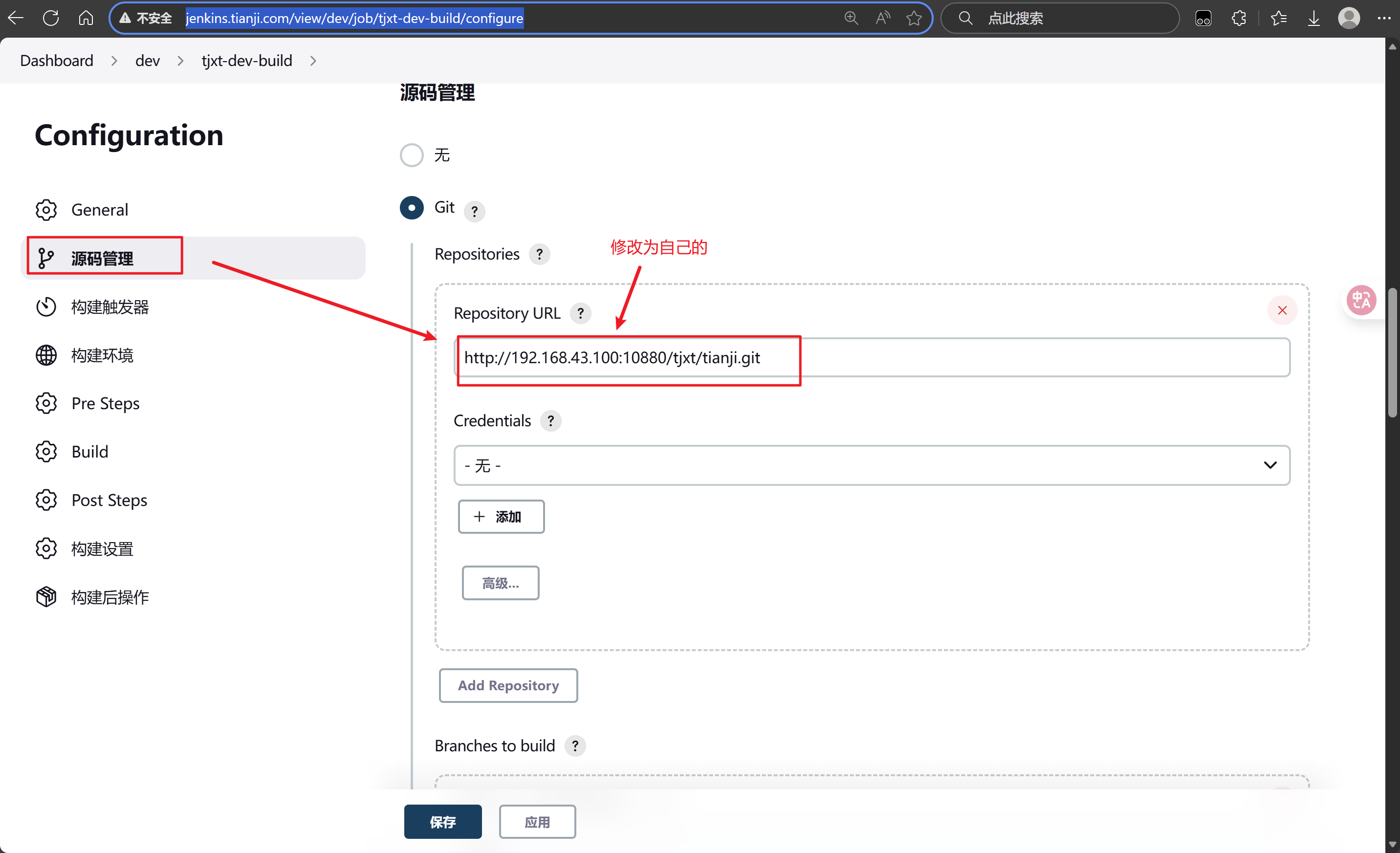Screen dimensions: 1400x853
Task: Click the browser refresh icon
Action: [51, 18]
